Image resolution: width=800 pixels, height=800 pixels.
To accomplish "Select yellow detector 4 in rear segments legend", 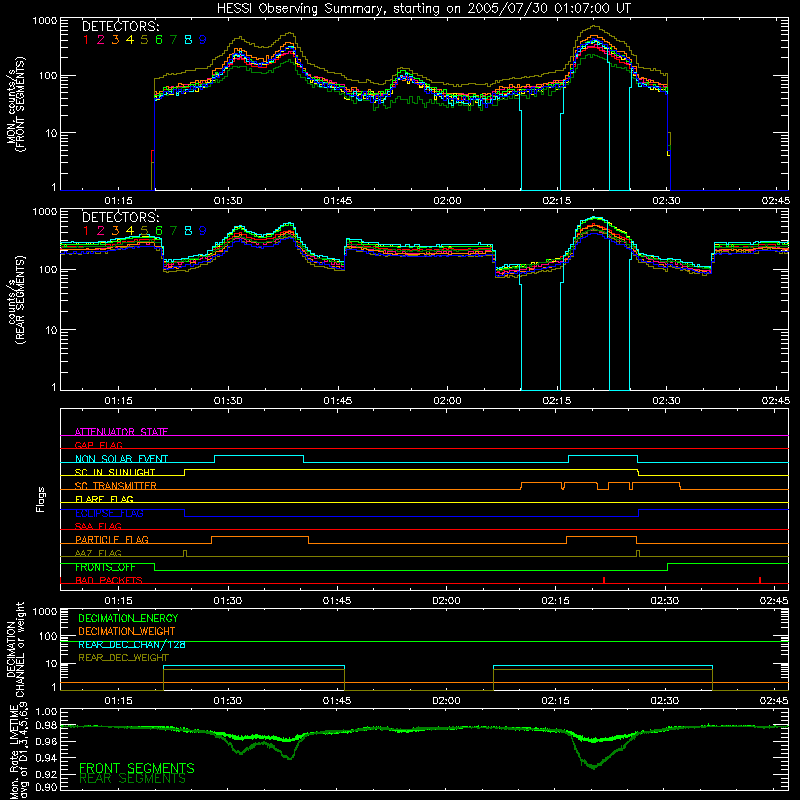I will point(130,231).
